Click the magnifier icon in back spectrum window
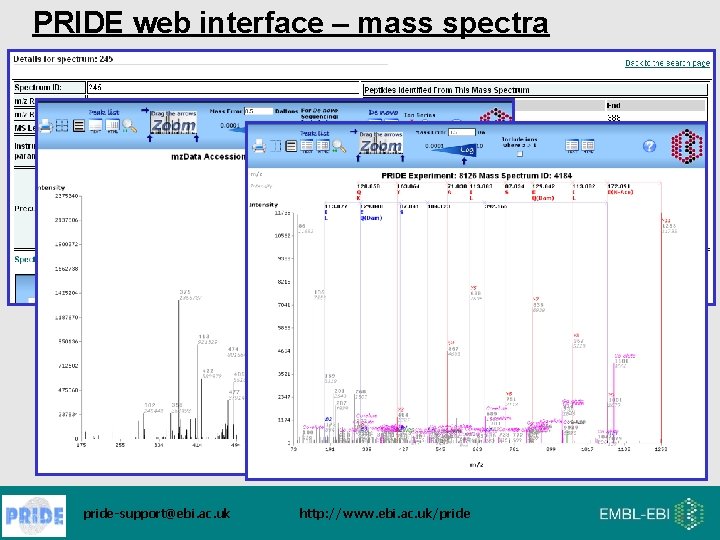The image size is (720, 540). click(x=129, y=126)
